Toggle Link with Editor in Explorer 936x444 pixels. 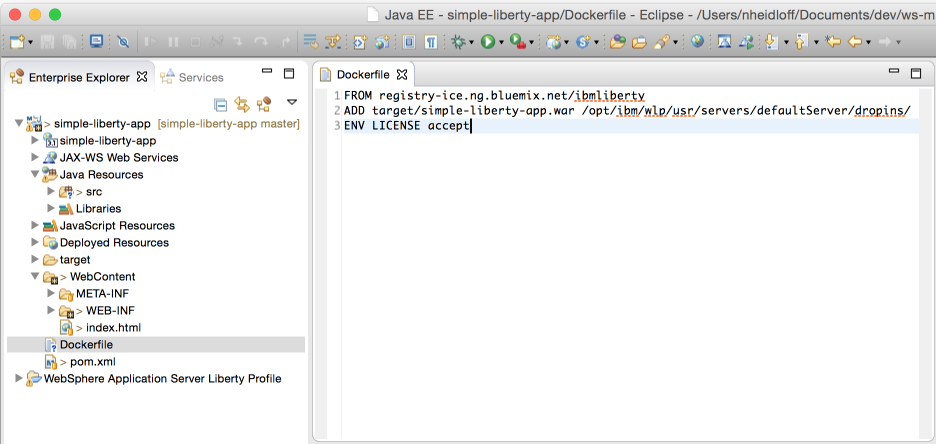(242, 105)
